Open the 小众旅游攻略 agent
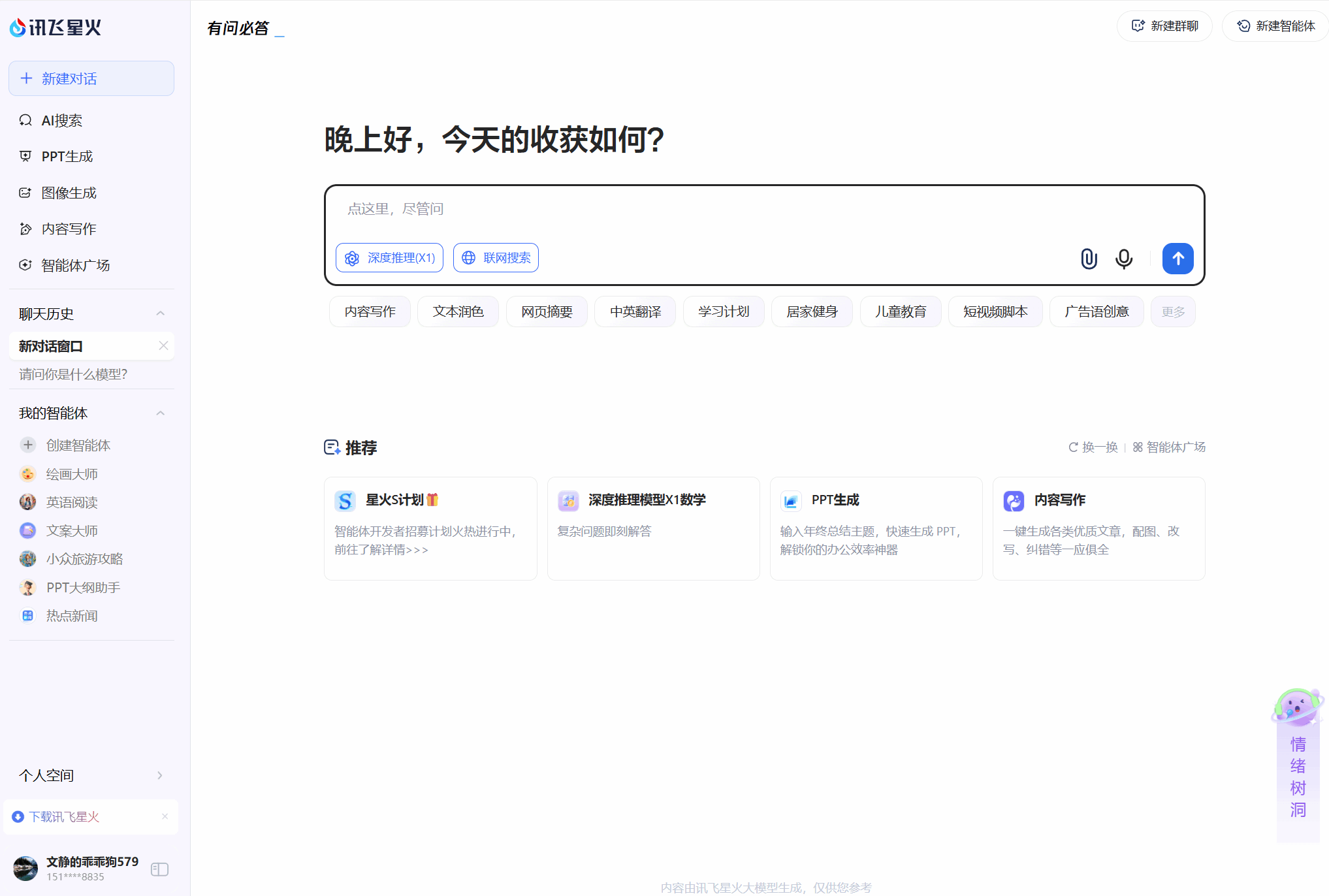 pos(84,559)
